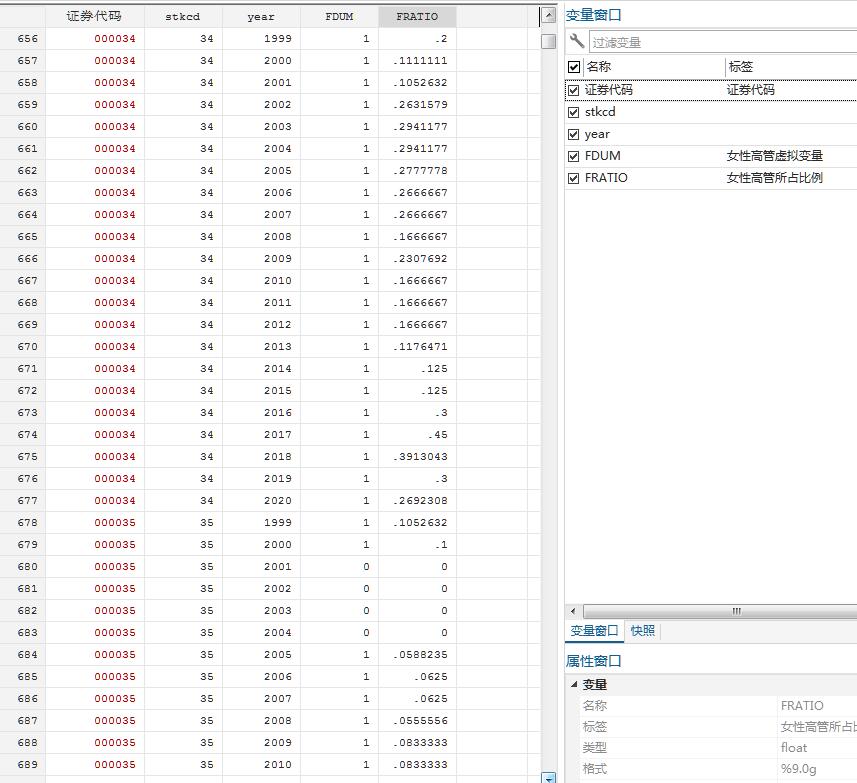The width and height of the screenshot is (857, 783).
Task: Toggle the select-all variables checkbox
Action: (x=573, y=67)
